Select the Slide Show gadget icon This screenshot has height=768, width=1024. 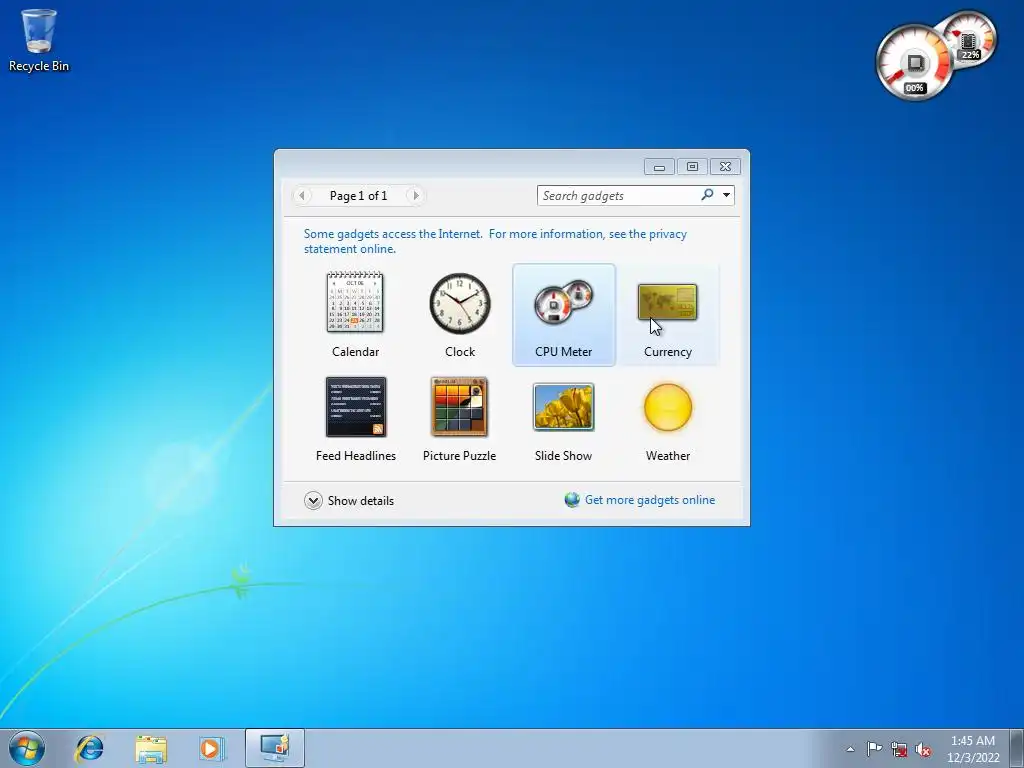coord(564,407)
